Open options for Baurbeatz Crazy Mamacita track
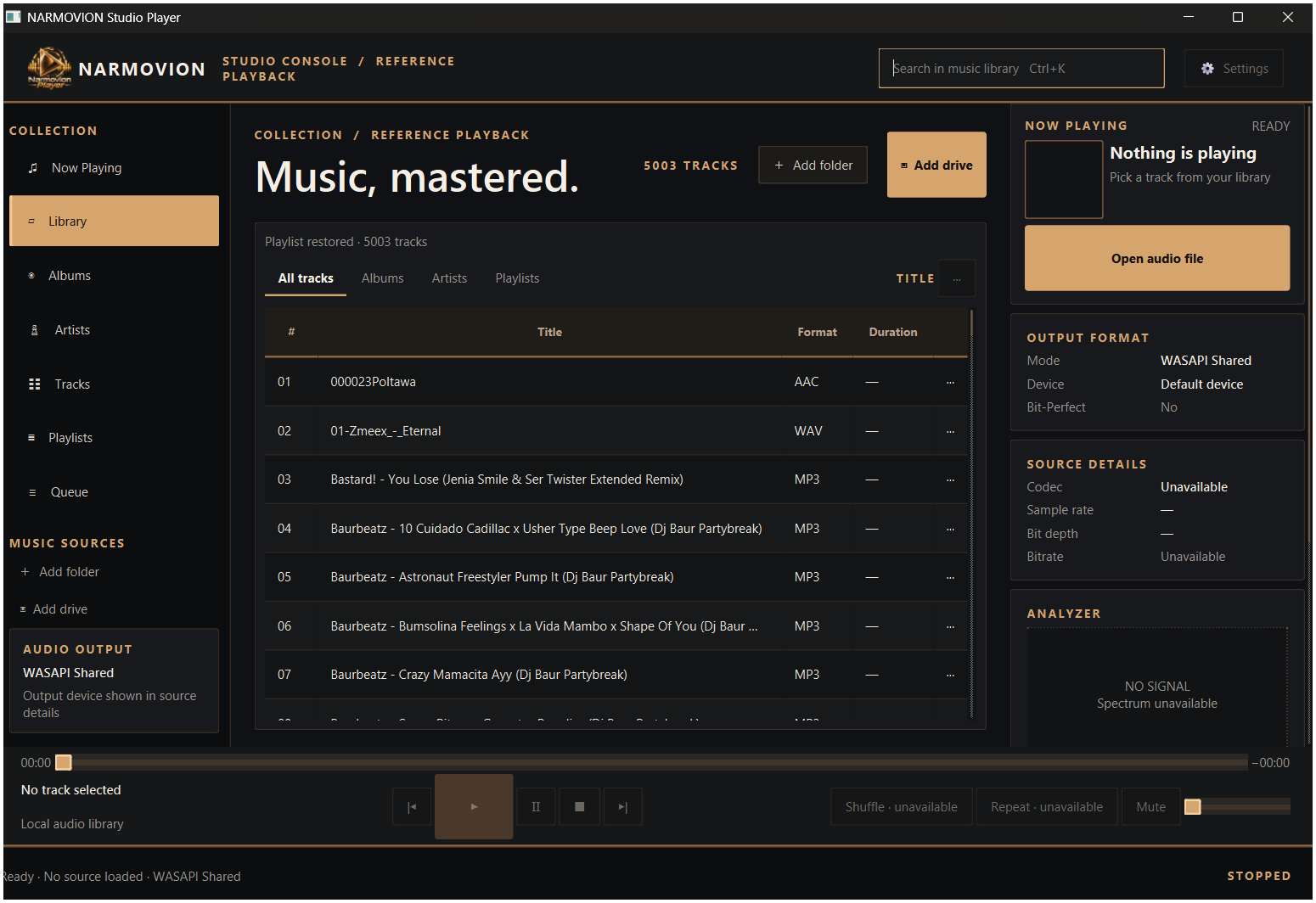The height and width of the screenshot is (903, 1316). [950, 676]
